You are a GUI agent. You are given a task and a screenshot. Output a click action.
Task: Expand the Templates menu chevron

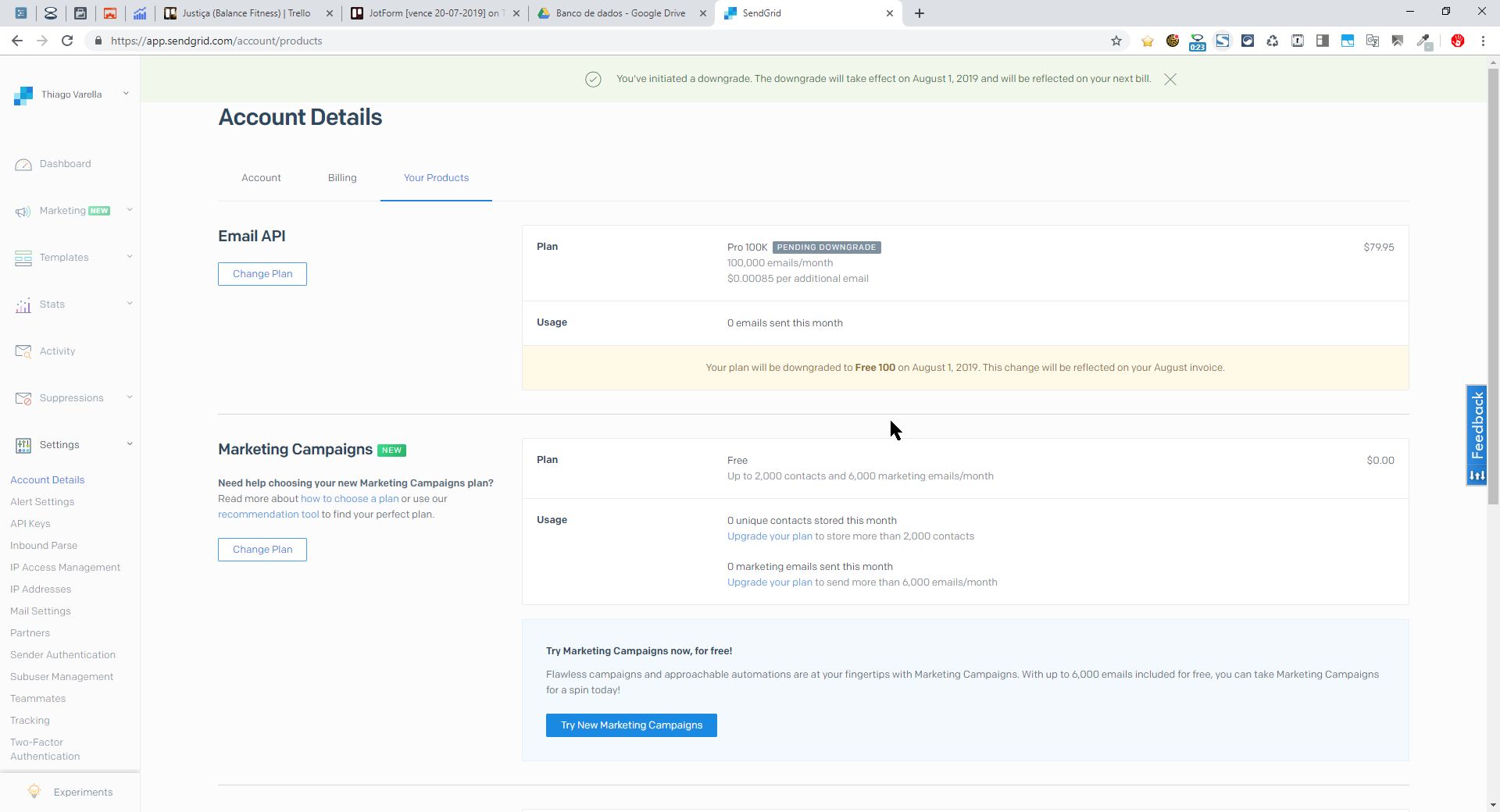coord(130,257)
